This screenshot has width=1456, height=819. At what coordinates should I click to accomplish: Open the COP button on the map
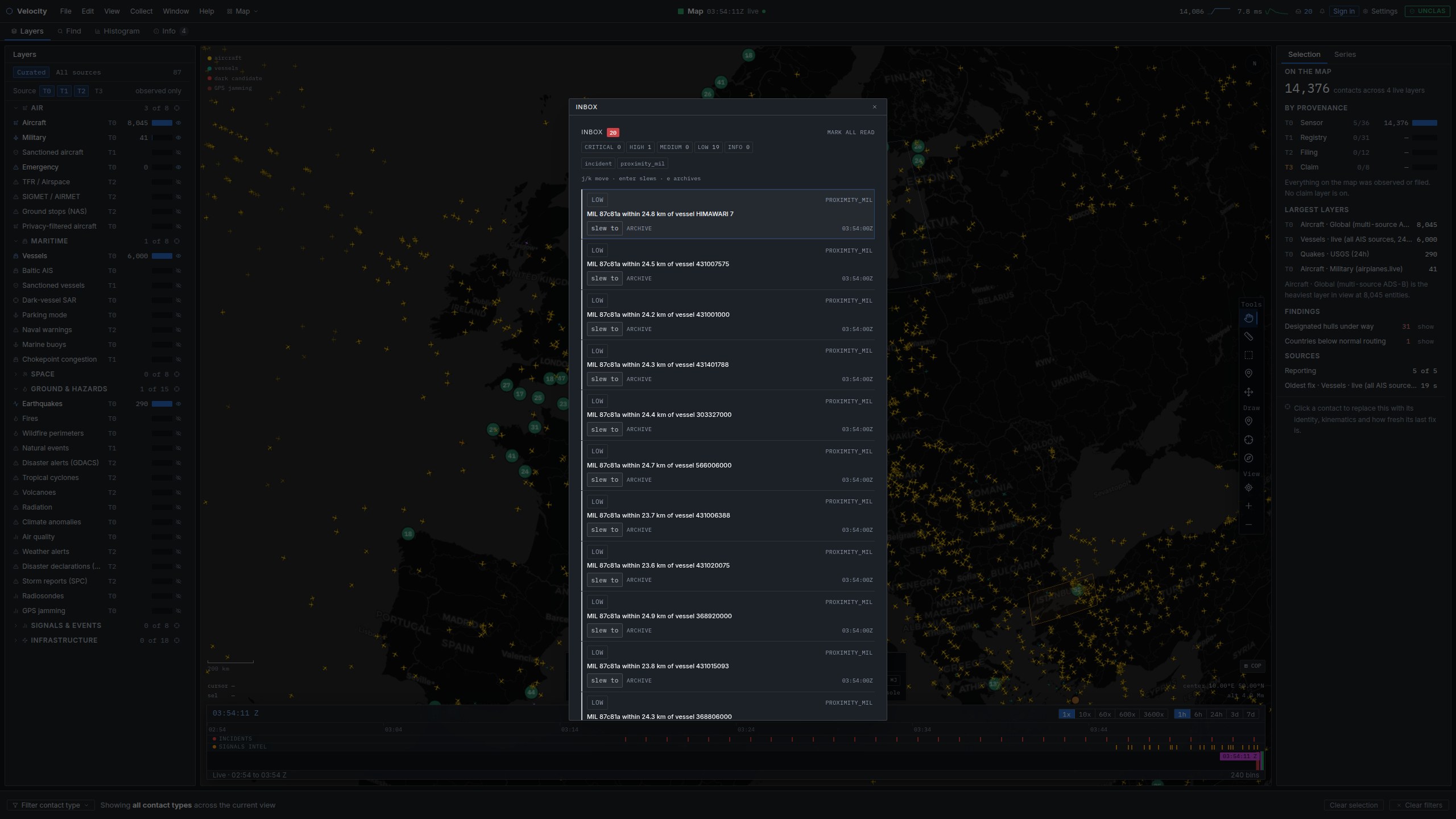[x=1252, y=665]
